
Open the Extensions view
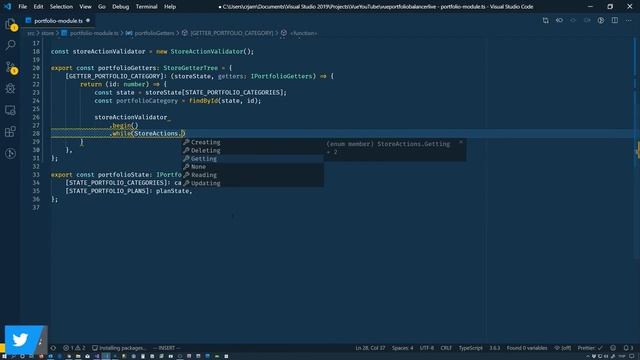pyautogui.click(x=11, y=131)
